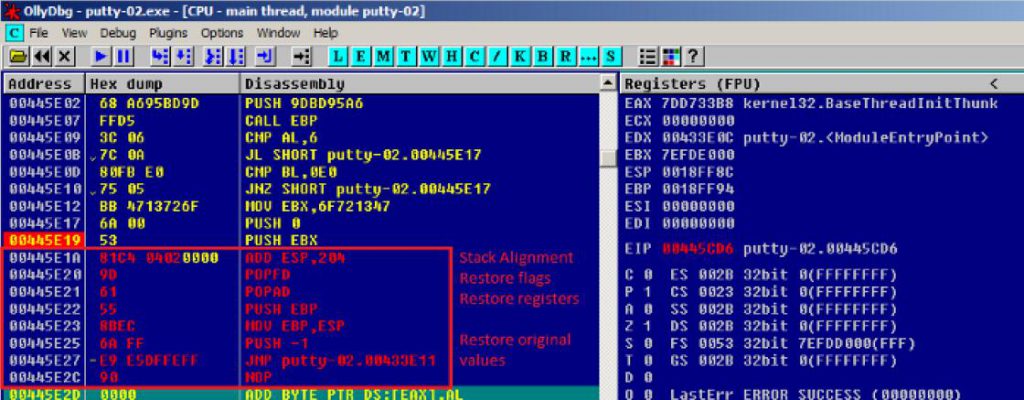
Task: Click the EBX register value 7EFDE000
Action: [697, 155]
